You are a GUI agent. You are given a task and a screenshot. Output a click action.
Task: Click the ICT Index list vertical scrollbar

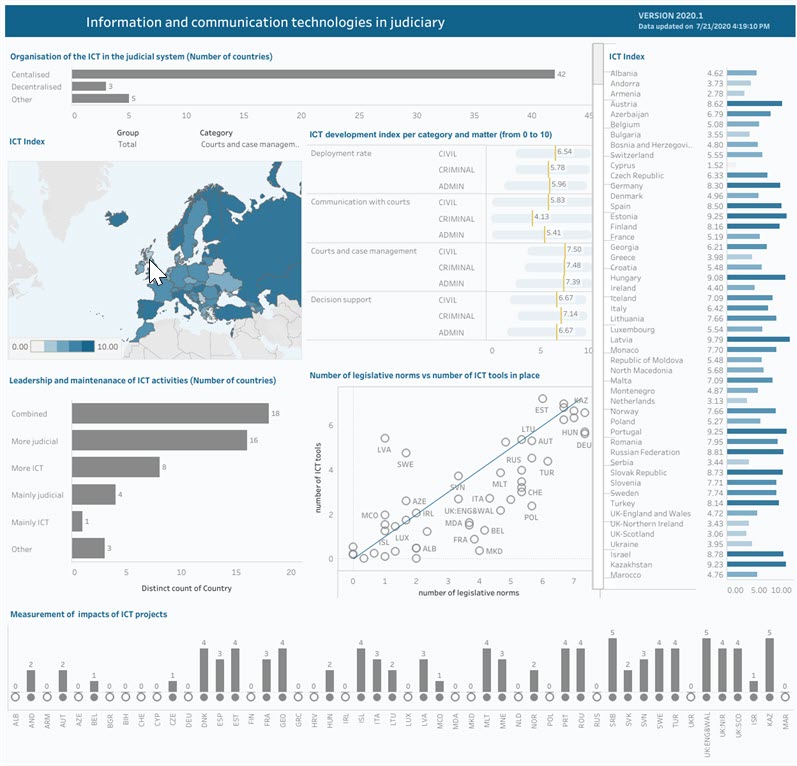coord(598,300)
